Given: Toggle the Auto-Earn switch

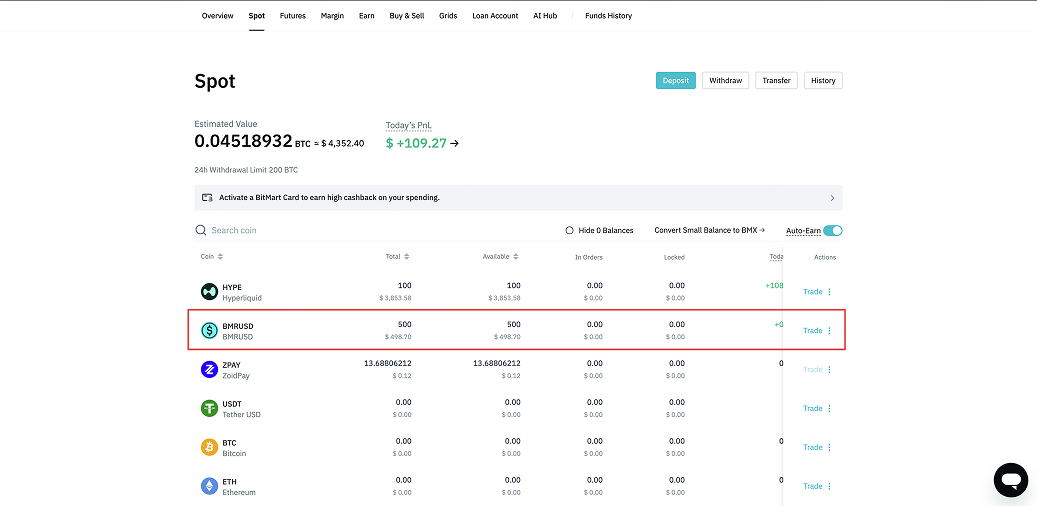Looking at the screenshot, I should pyautogui.click(x=833, y=231).
